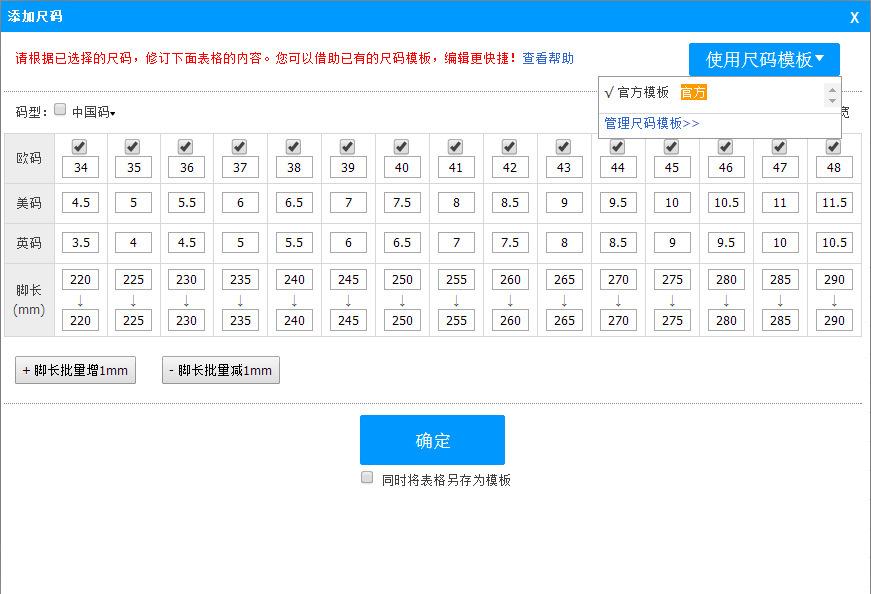Screen dimensions: 871x594
Task: Click the swap arrow icon under size 36
Action: tap(186, 300)
